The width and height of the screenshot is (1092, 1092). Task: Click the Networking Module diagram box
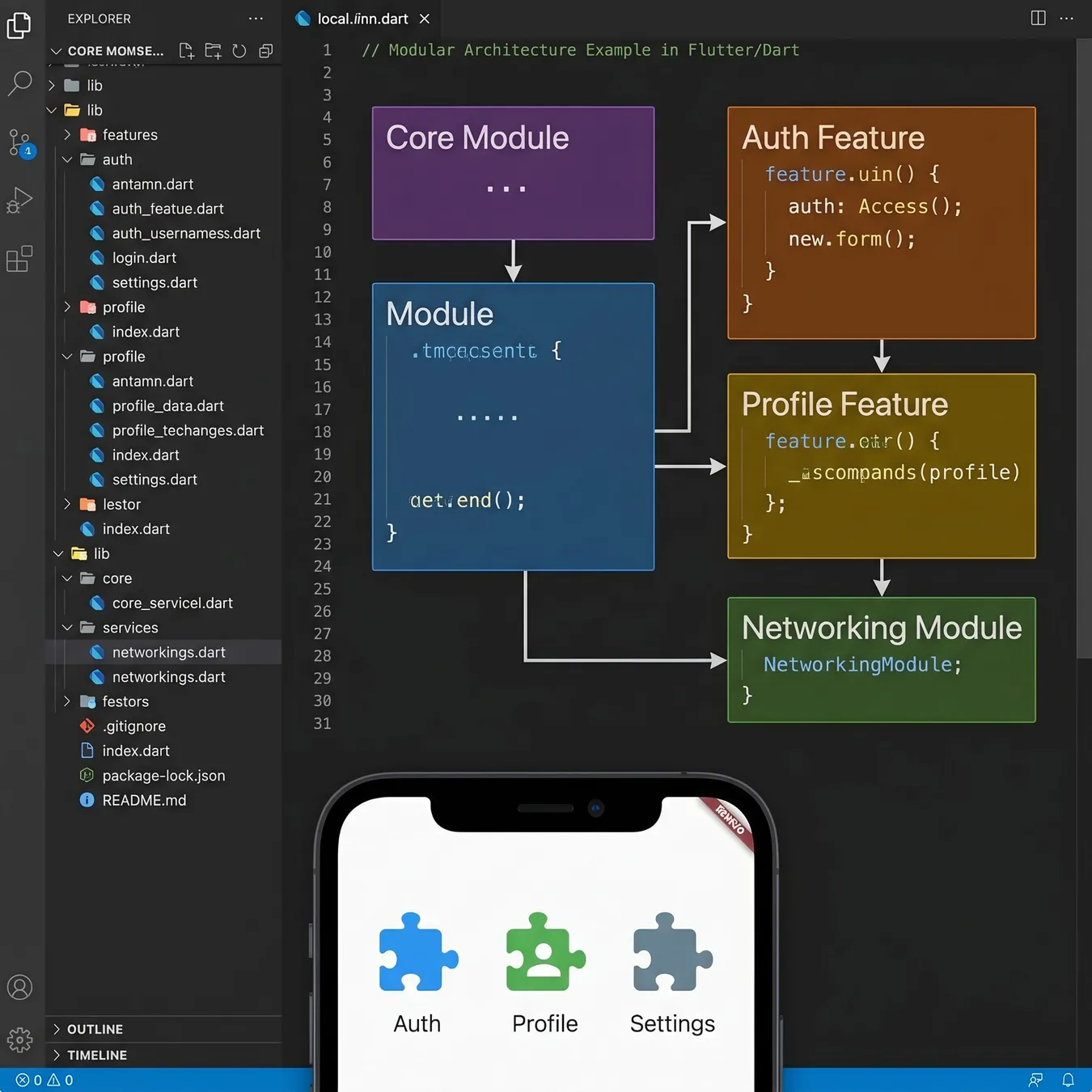882,660
